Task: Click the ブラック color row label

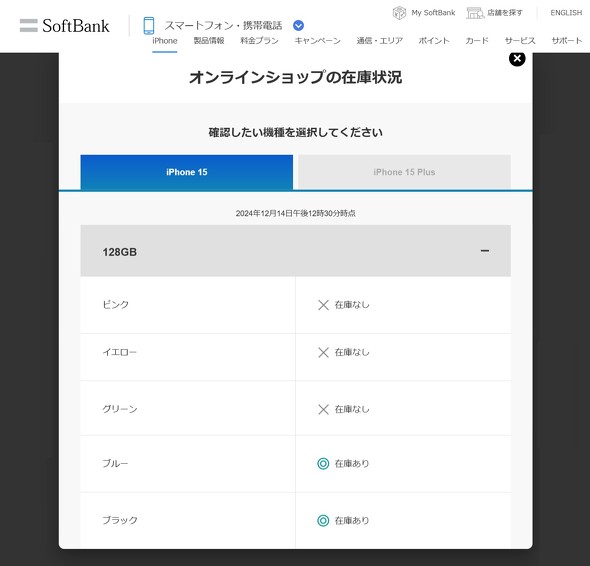Action: tap(120, 520)
